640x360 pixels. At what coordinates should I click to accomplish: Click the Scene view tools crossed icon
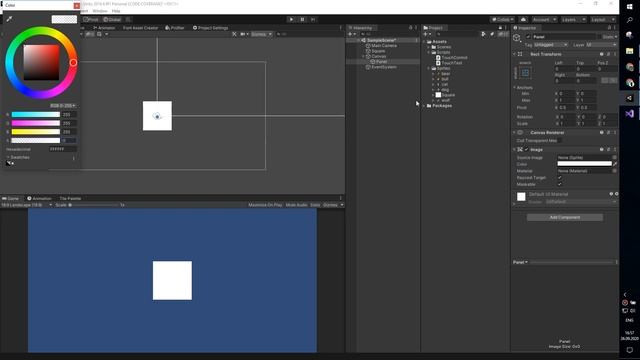[x=234, y=34]
